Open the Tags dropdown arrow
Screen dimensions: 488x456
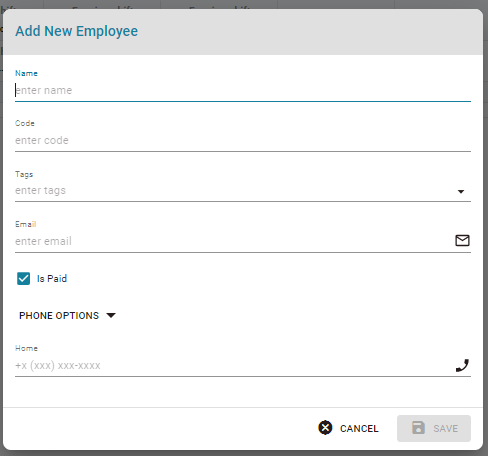coord(461,191)
